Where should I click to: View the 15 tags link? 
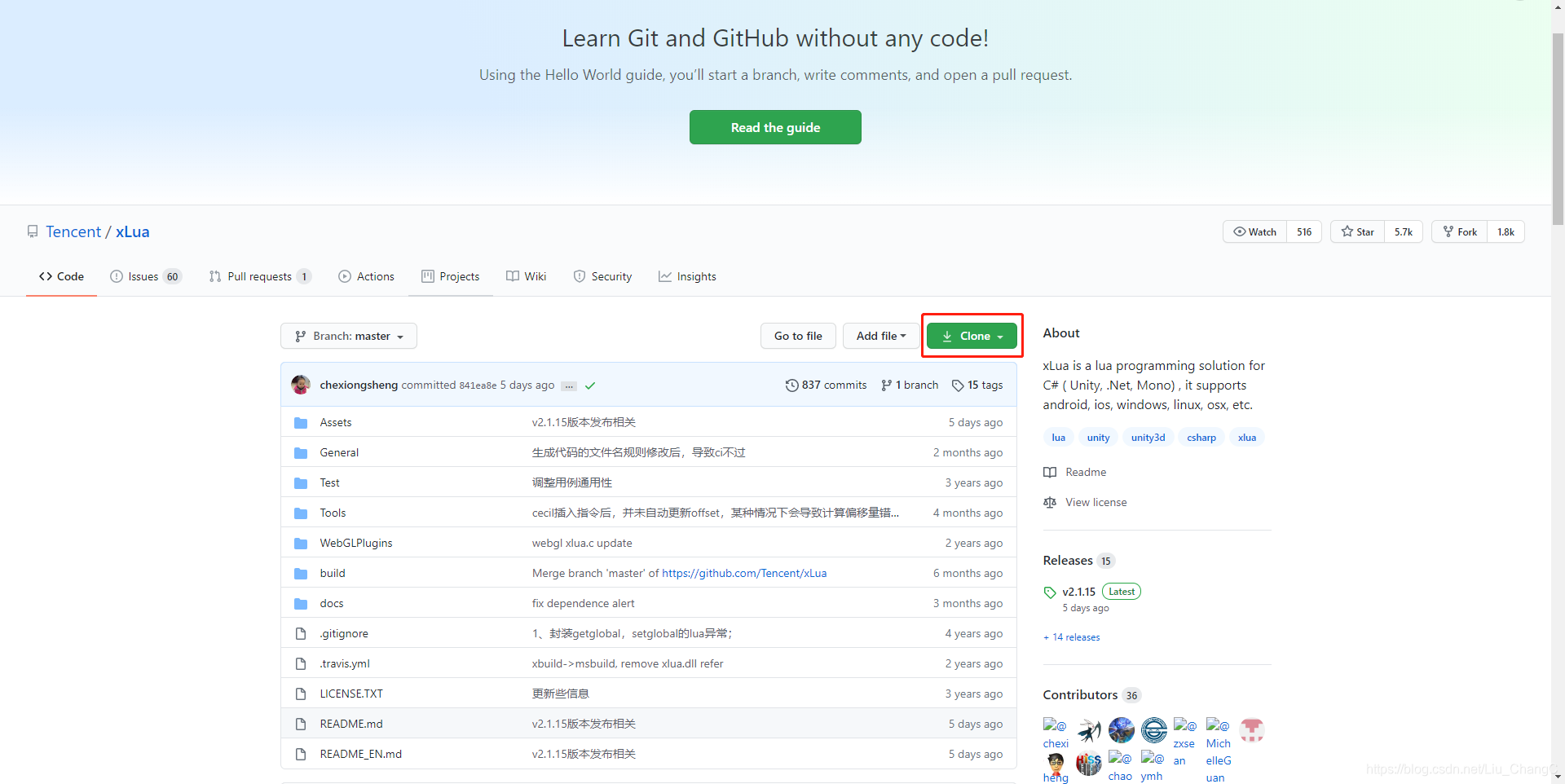click(x=977, y=385)
